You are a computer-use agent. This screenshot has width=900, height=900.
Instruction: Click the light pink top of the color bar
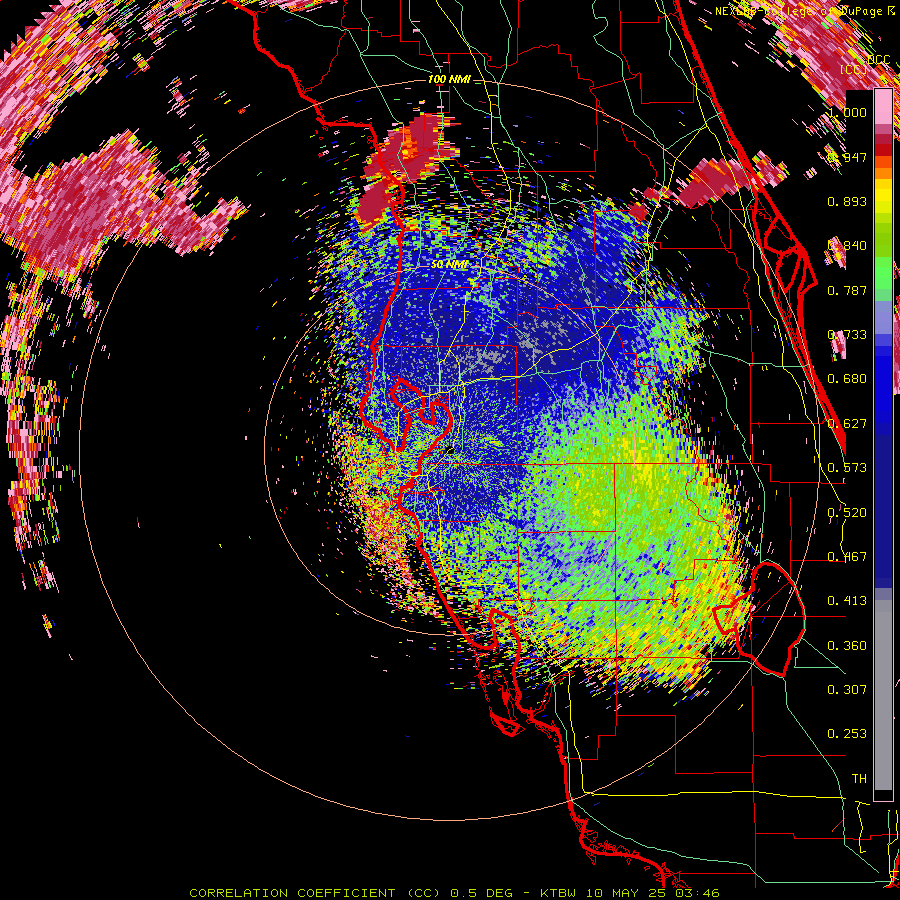883,106
